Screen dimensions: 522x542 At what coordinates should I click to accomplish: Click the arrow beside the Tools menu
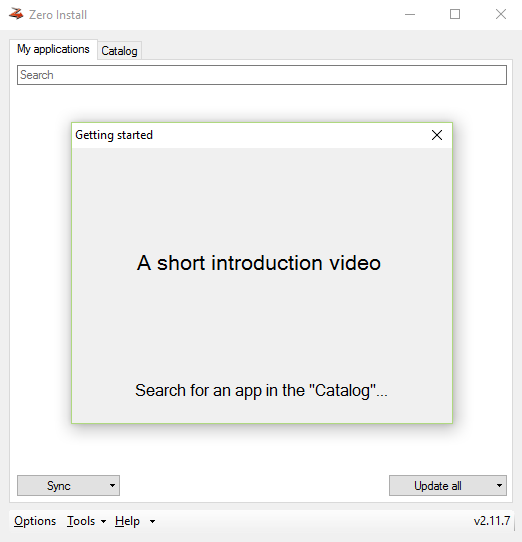103,522
